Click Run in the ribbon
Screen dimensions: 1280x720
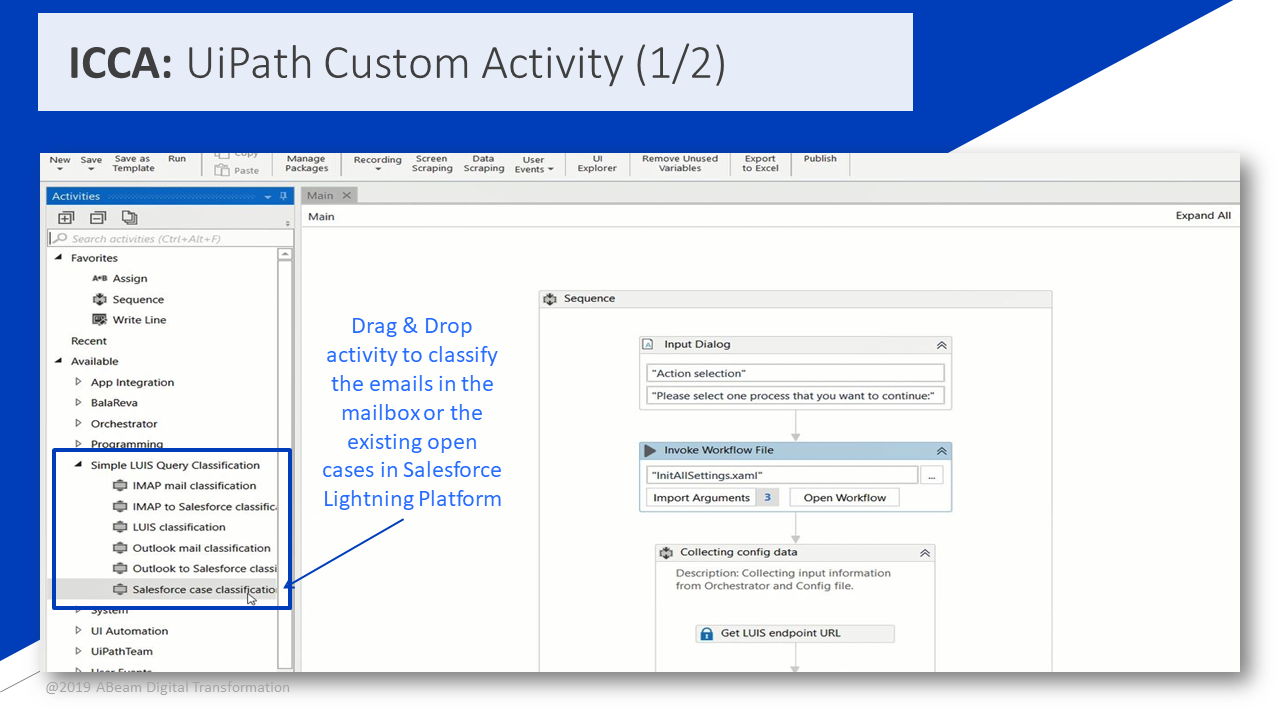177,159
